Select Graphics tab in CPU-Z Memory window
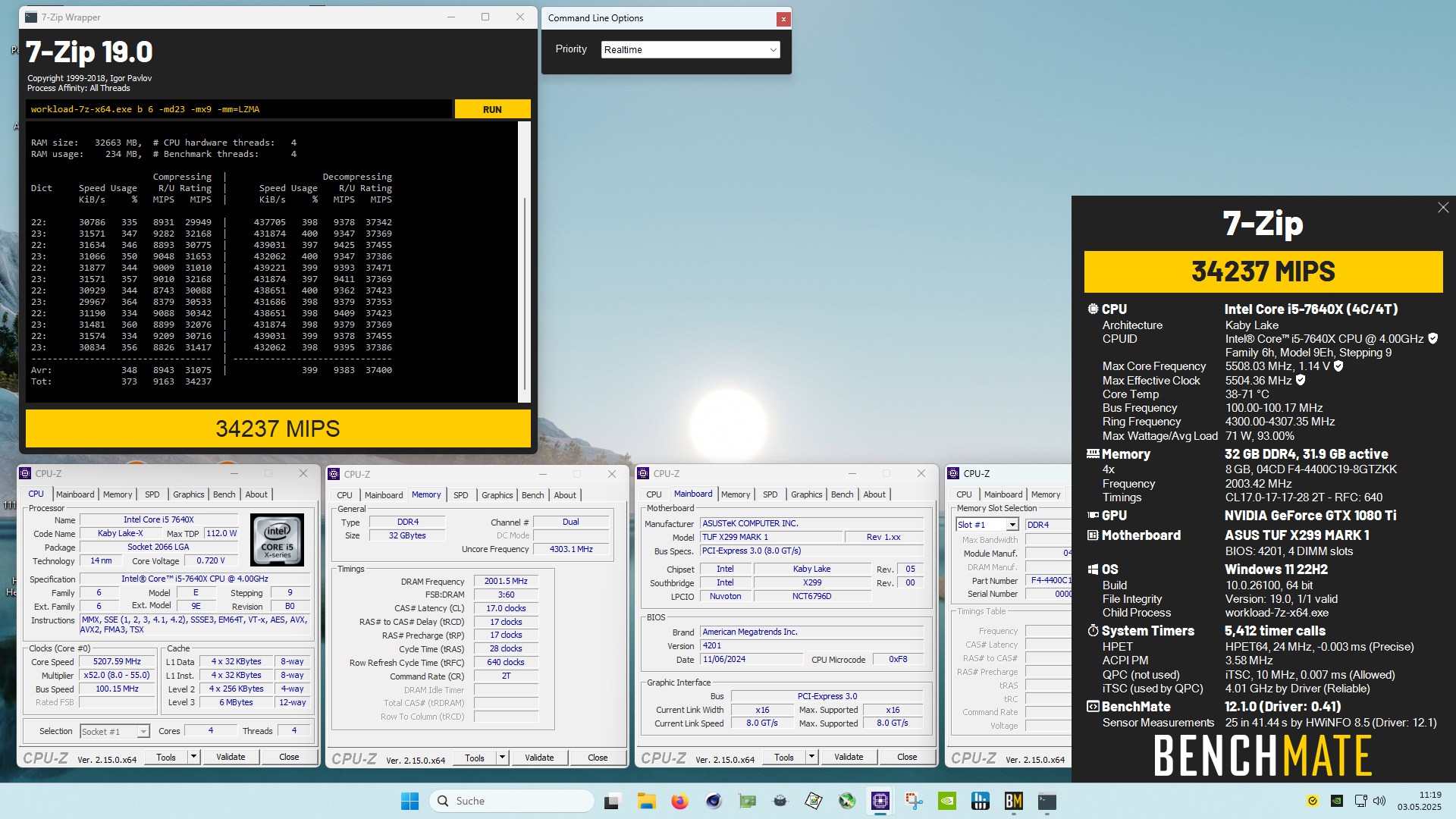The image size is (1456, 819). click(497, 495)
